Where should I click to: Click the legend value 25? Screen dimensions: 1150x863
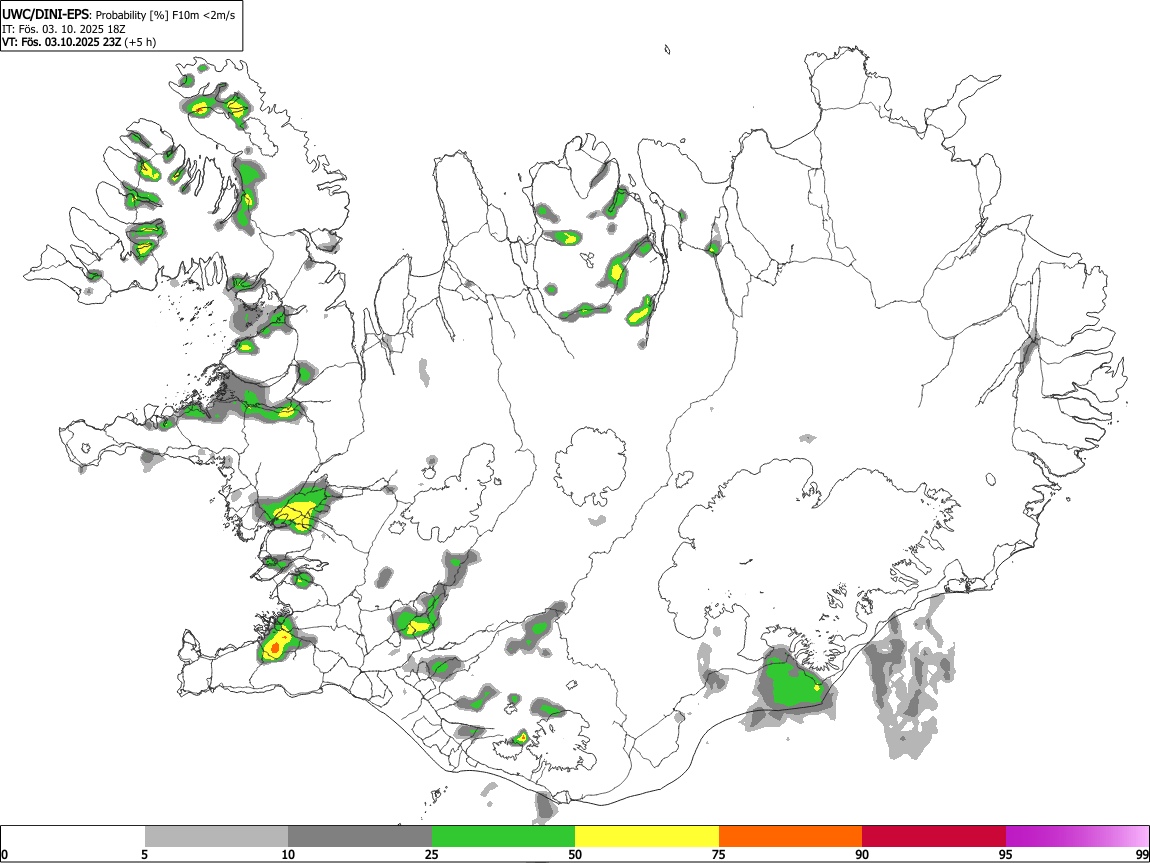tap(432, 855)
